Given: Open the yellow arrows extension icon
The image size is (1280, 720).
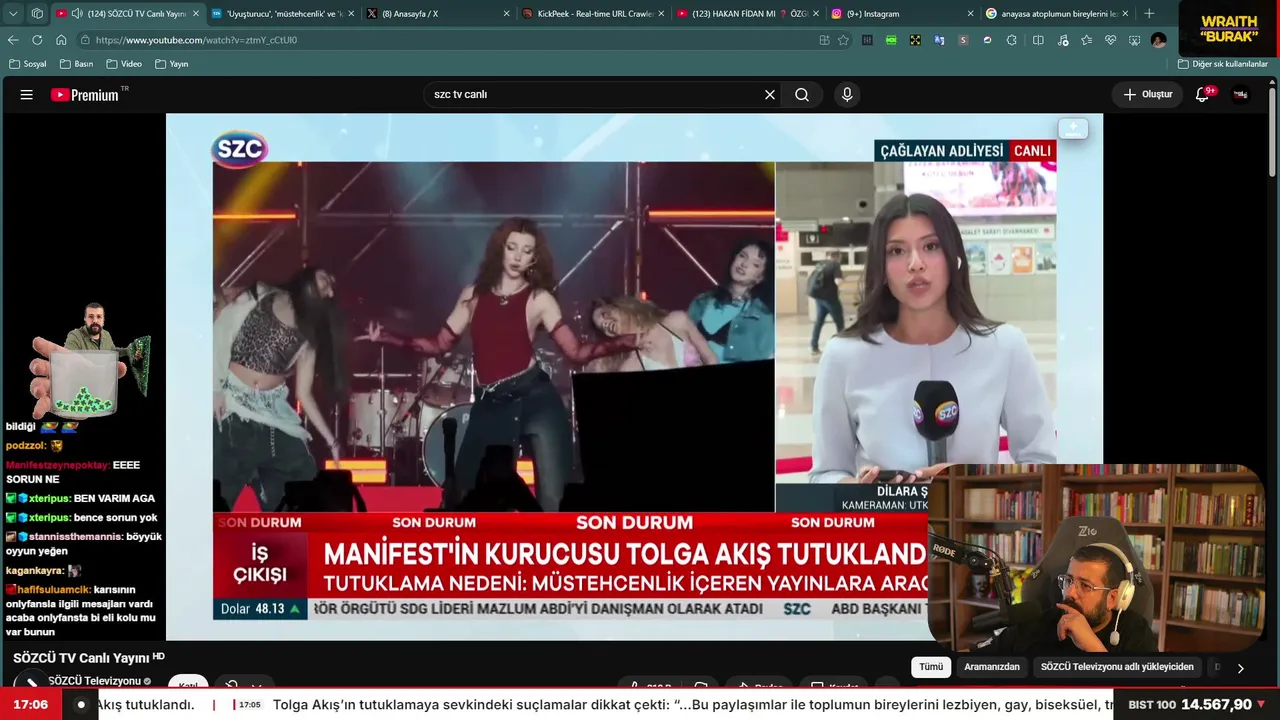Looking at the screenshot, I should tap(915, 40).
